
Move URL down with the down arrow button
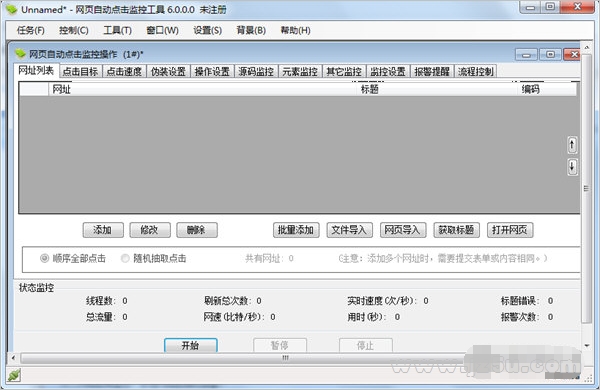[x=572, y=167]
